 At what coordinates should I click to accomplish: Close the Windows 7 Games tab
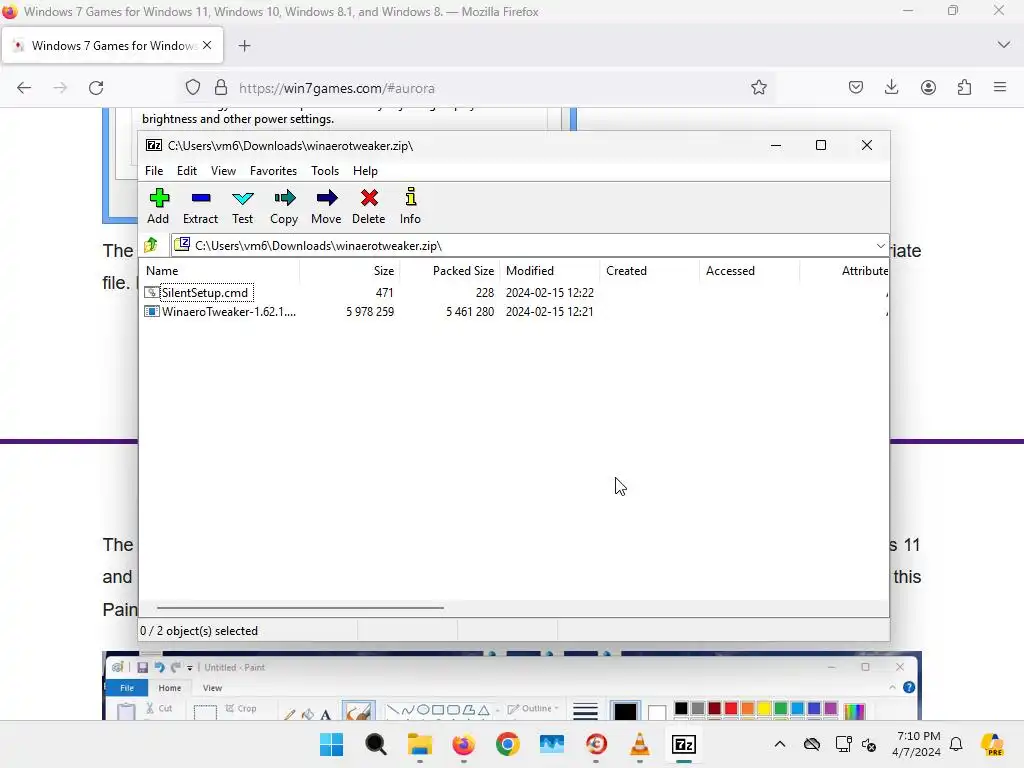click(x=207, y=45)
